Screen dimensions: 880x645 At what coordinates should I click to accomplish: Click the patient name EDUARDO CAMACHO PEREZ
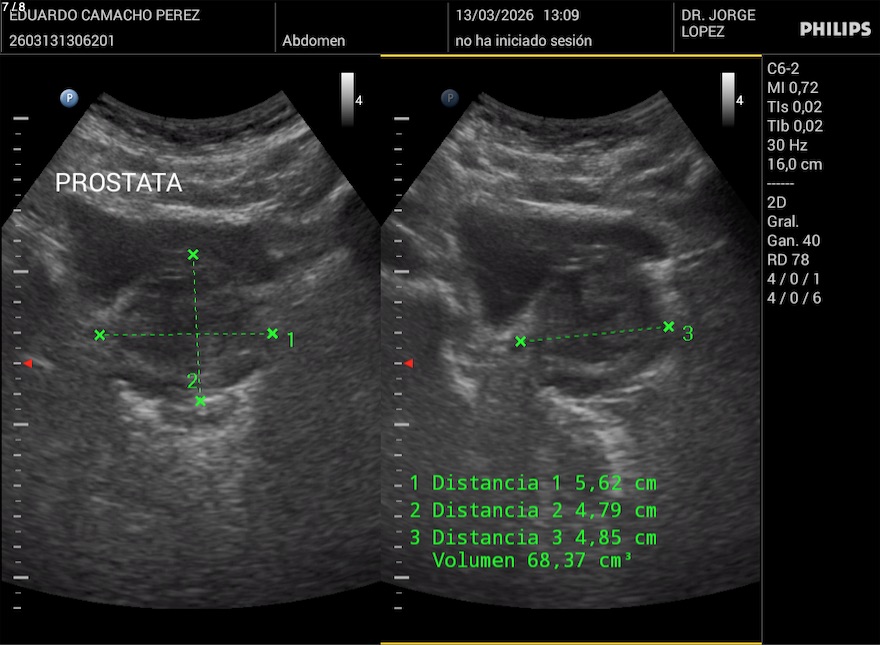[104, 16]
